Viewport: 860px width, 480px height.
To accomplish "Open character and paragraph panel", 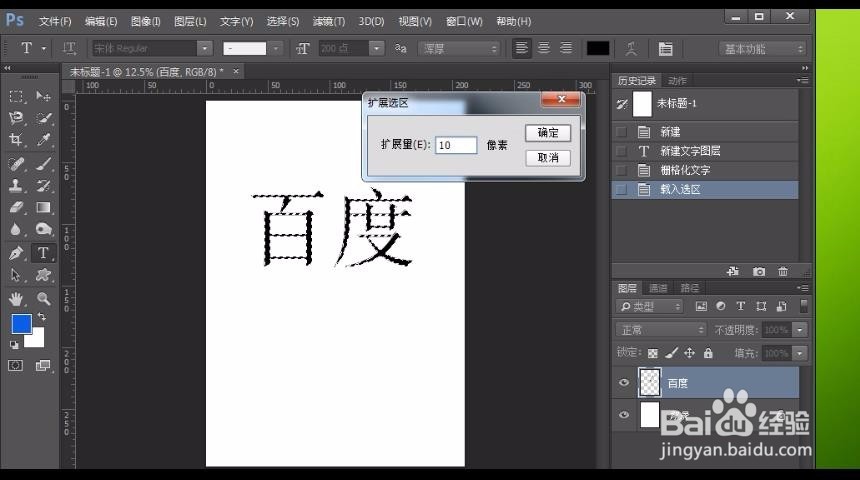I will pos(665,49).
